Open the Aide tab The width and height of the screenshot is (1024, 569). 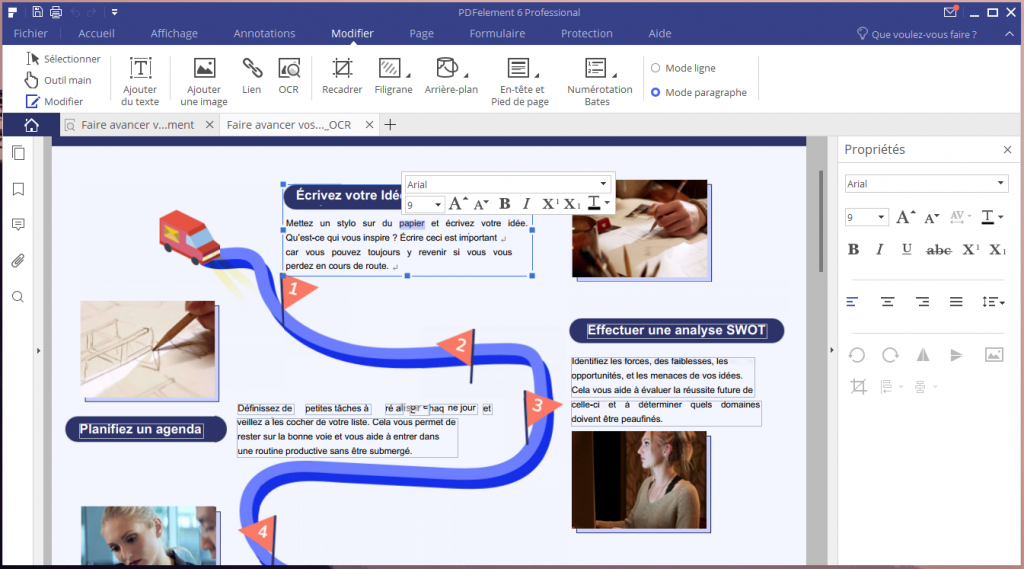click(660, 33)
